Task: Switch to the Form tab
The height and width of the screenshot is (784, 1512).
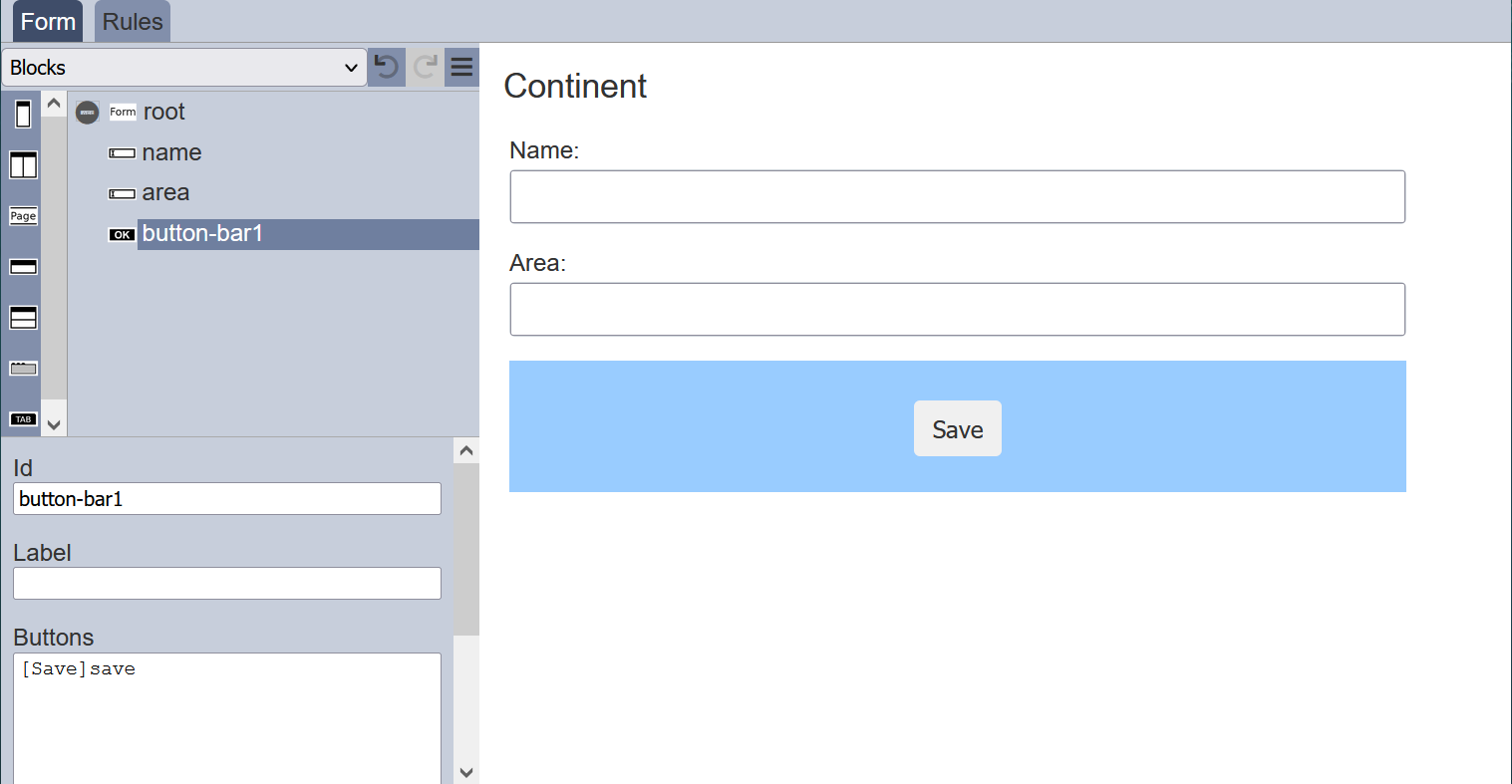Action: 48,21
